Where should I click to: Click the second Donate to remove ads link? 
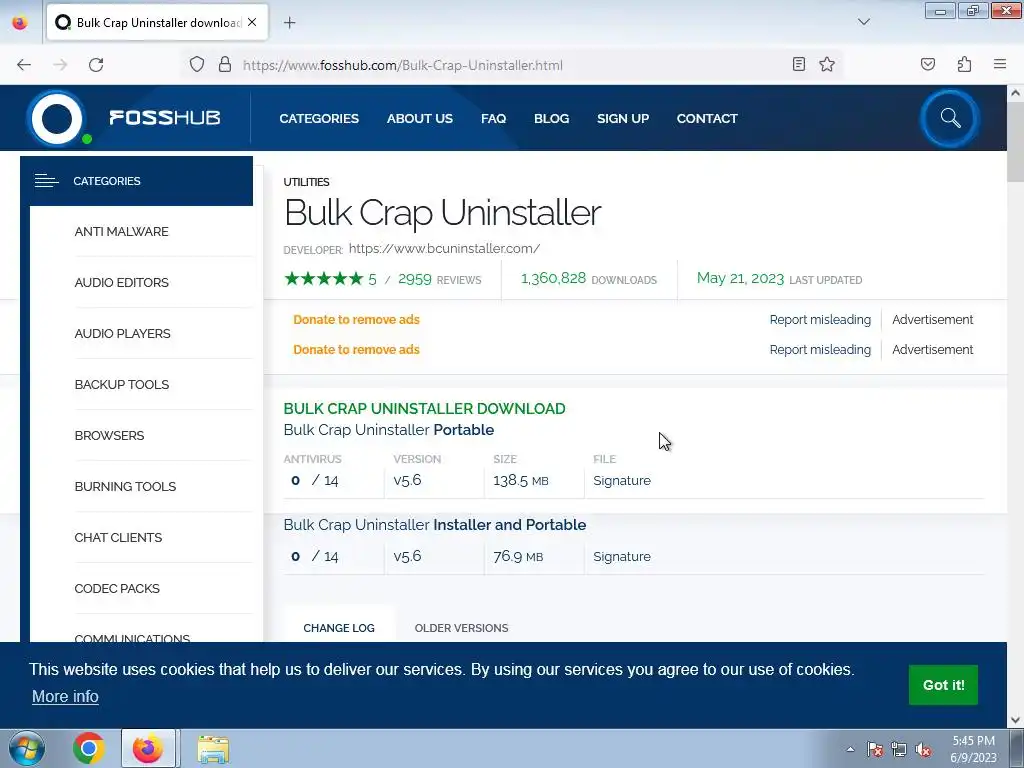pyautogui.click(x=357, y=349)
